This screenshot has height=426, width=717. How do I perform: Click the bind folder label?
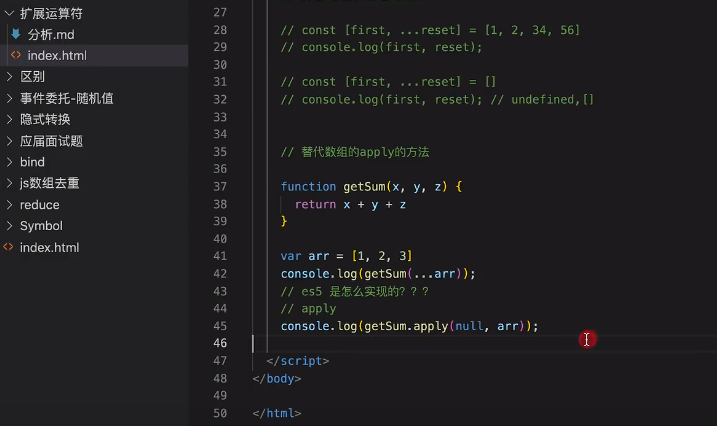[32, 162]
